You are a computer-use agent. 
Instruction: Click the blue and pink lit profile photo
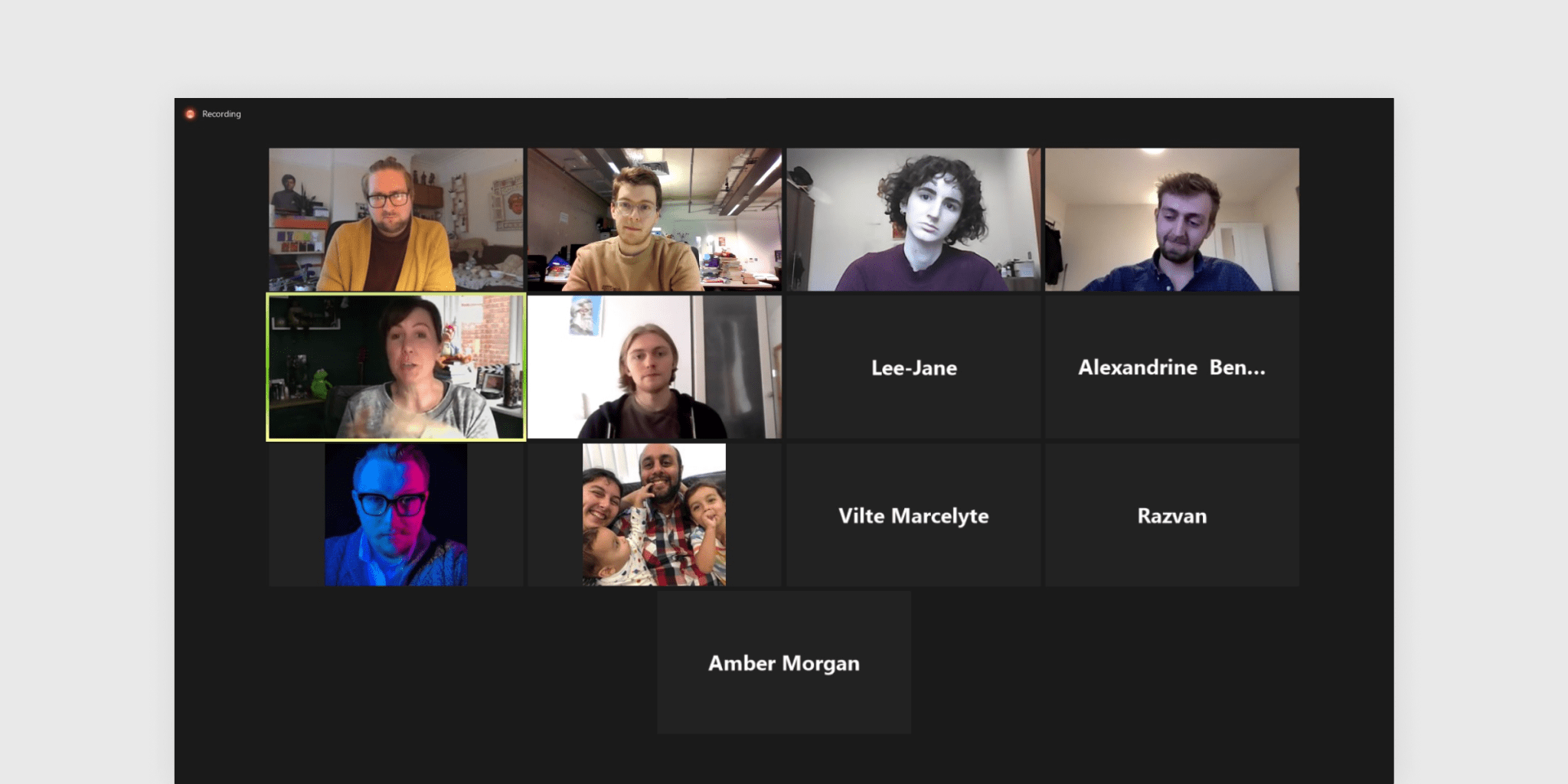click(396, 515)
